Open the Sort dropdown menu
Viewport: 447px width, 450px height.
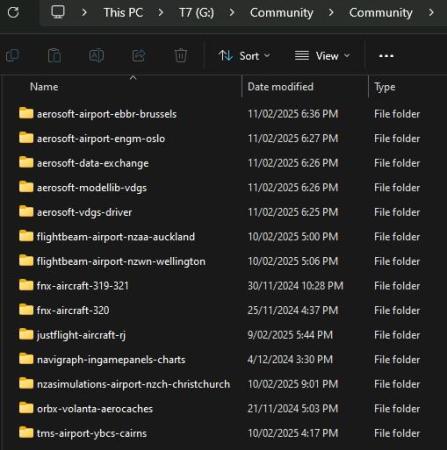pyautogui.click(x=244, y=56)
